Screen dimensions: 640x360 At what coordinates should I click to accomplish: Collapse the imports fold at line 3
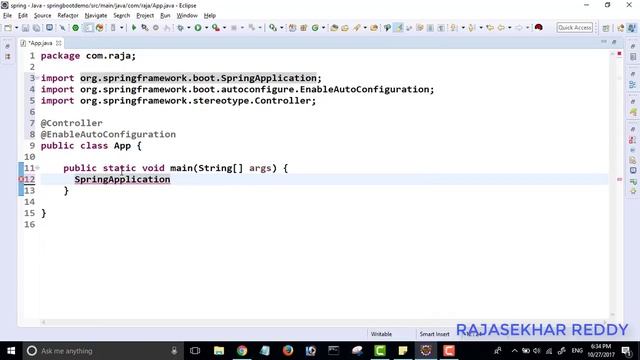coord(37,78)
